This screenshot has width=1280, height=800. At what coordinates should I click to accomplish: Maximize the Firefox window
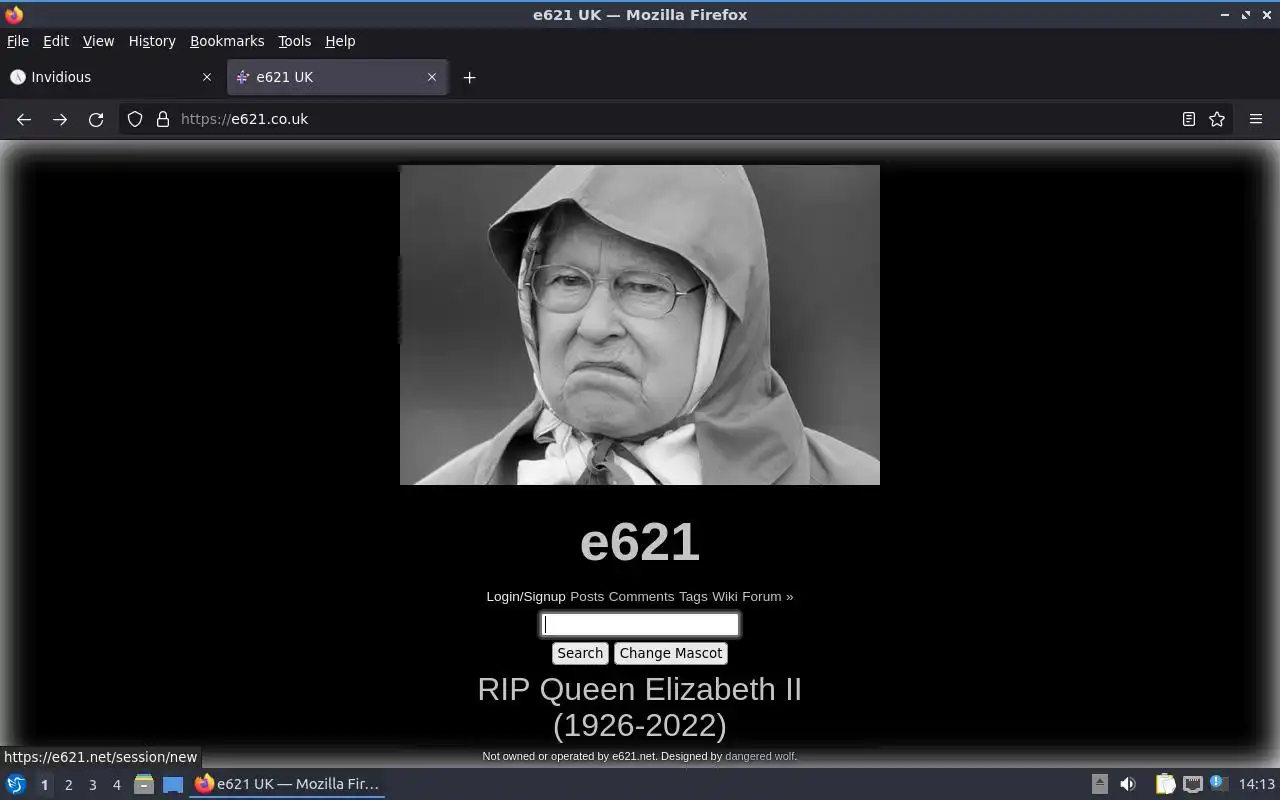[x=1246, y=15]
